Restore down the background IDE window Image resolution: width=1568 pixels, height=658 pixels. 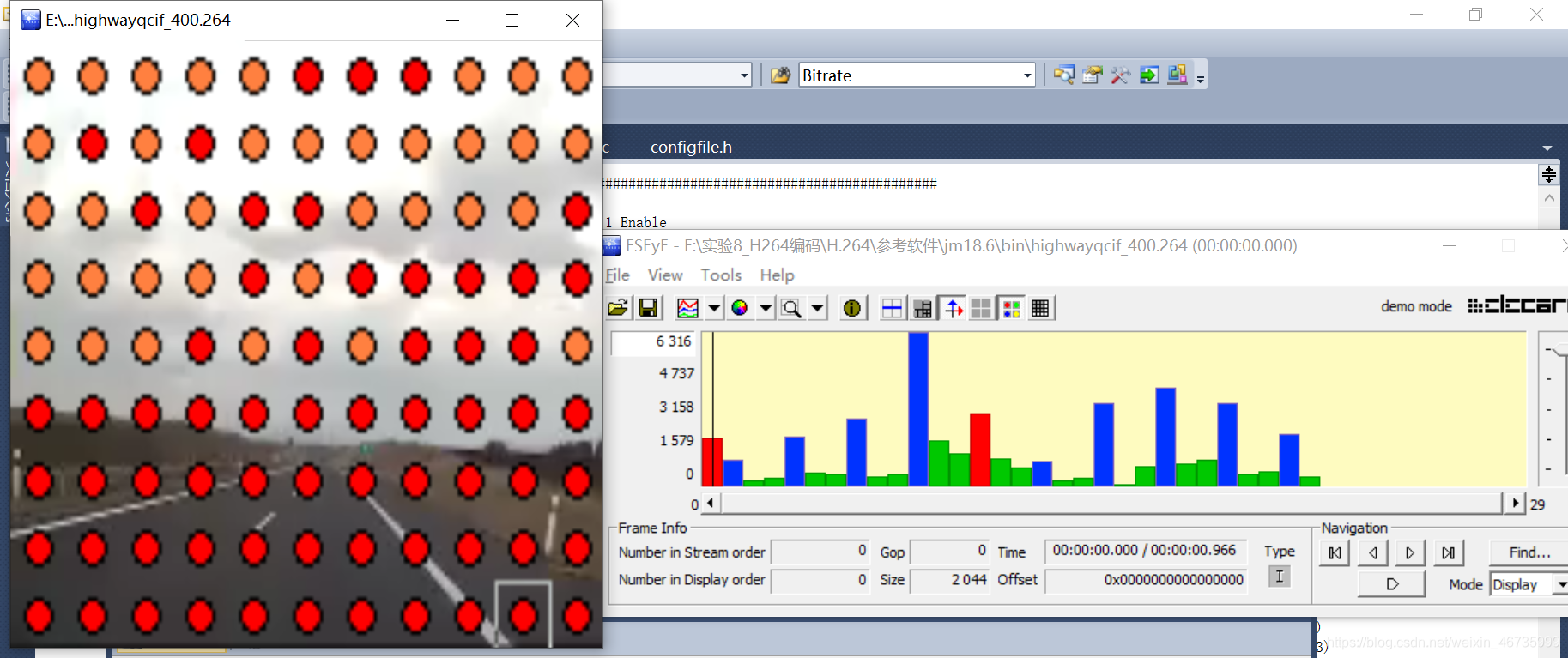pos(1475,15)
